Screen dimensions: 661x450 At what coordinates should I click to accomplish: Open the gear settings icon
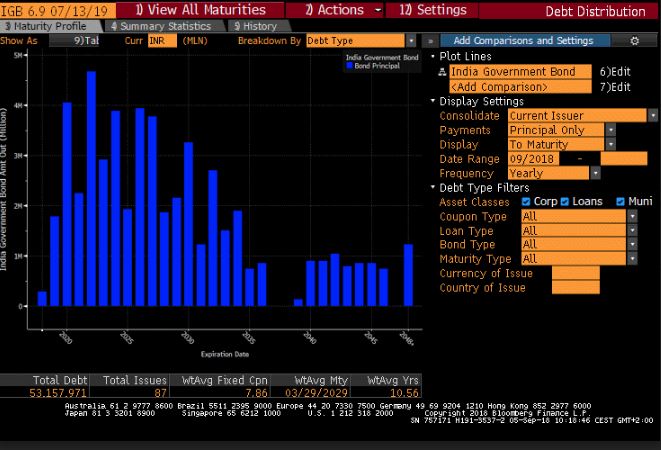point(634,41)
